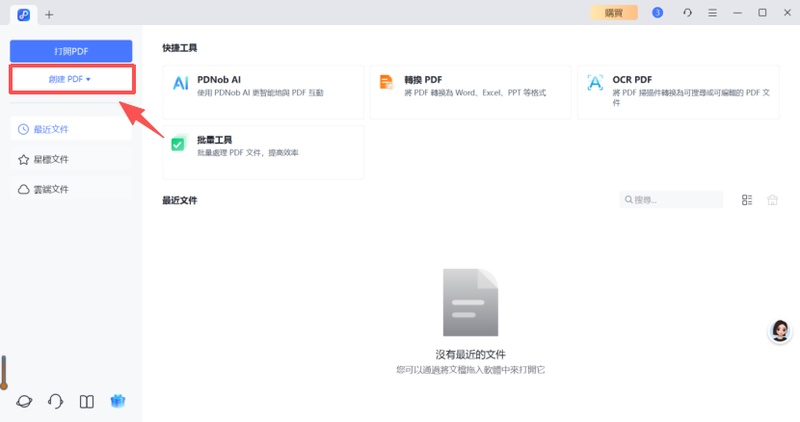Select 雲端文件 in the sidebar
Image resolution: width=800 pixels, height=422 pixels.
click(71, 189)
